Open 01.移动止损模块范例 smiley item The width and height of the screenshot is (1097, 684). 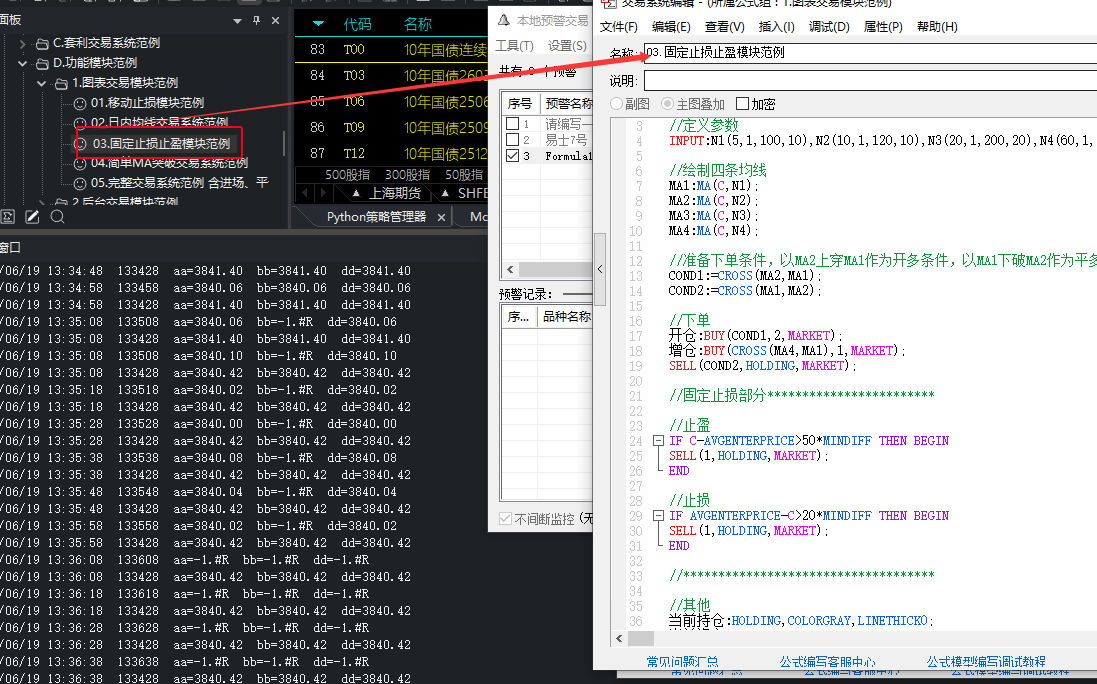click(x=146, y=103)
